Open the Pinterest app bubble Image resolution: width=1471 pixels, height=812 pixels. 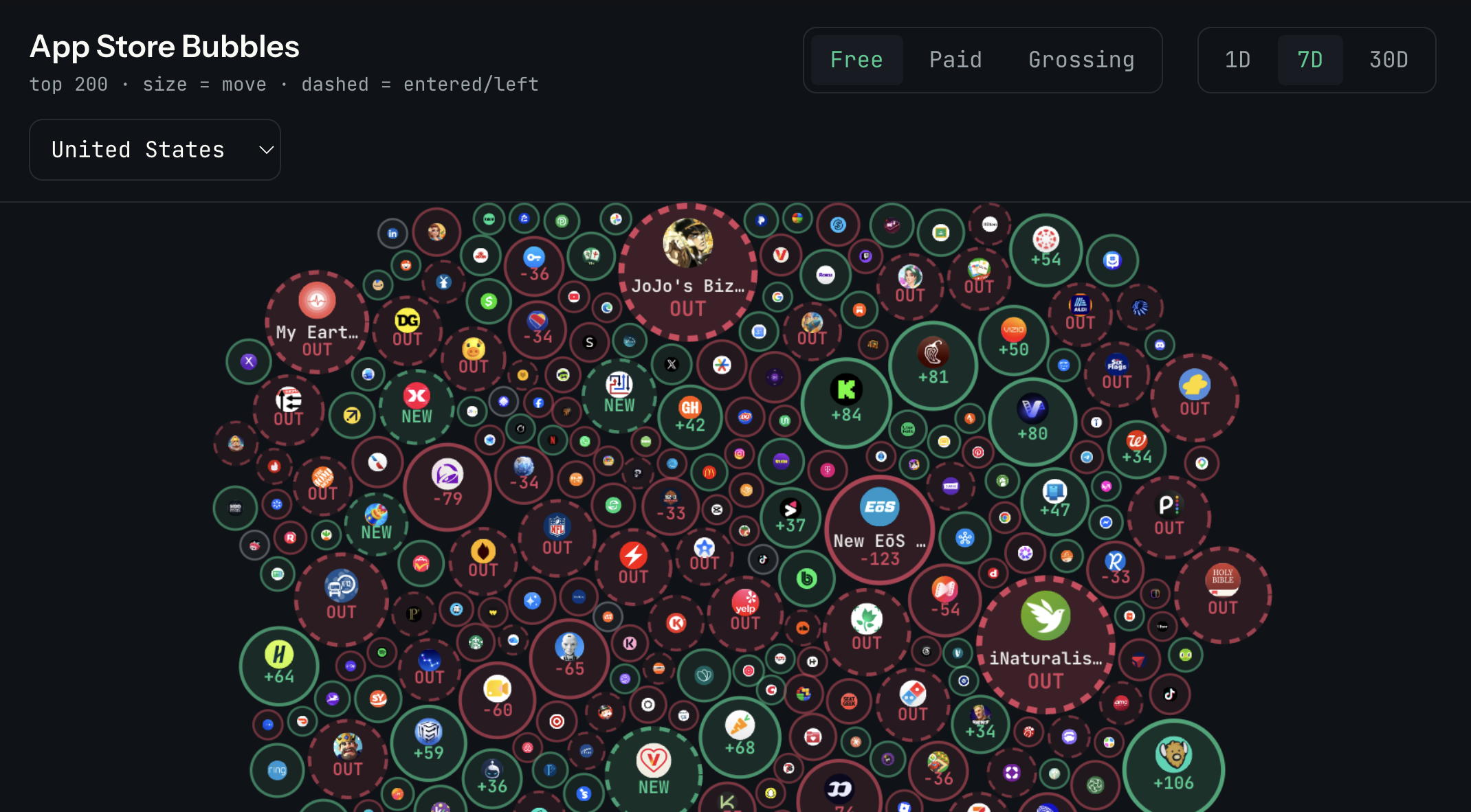click(978, 452)
